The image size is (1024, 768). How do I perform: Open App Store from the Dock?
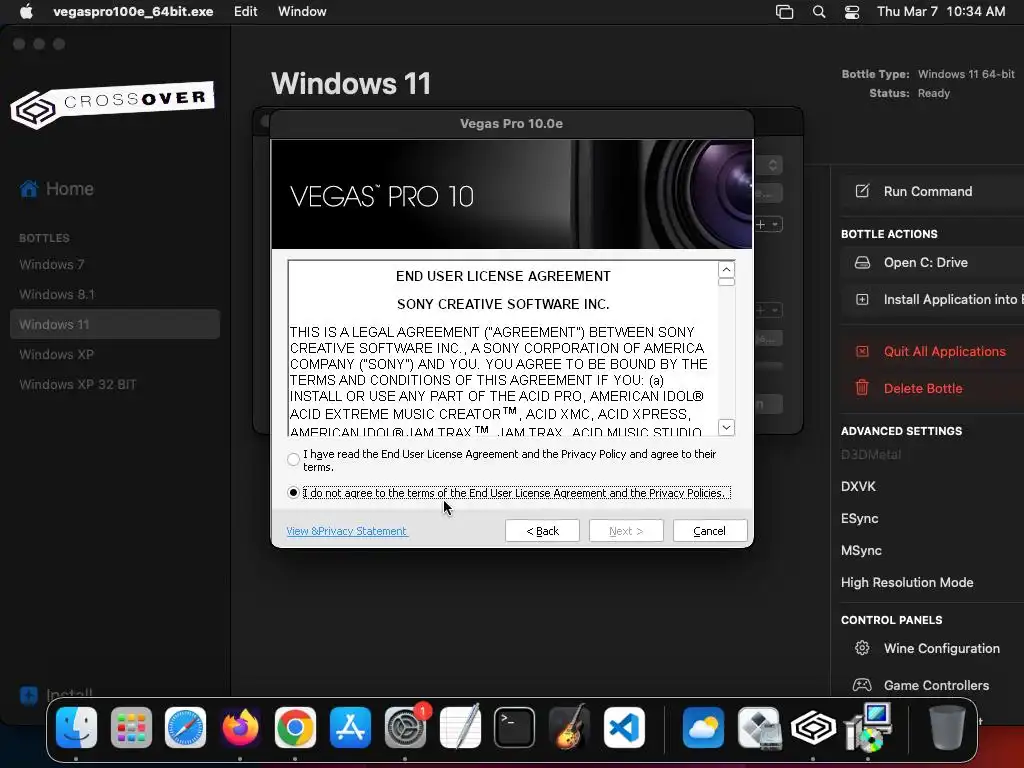(x=350, y=728)
